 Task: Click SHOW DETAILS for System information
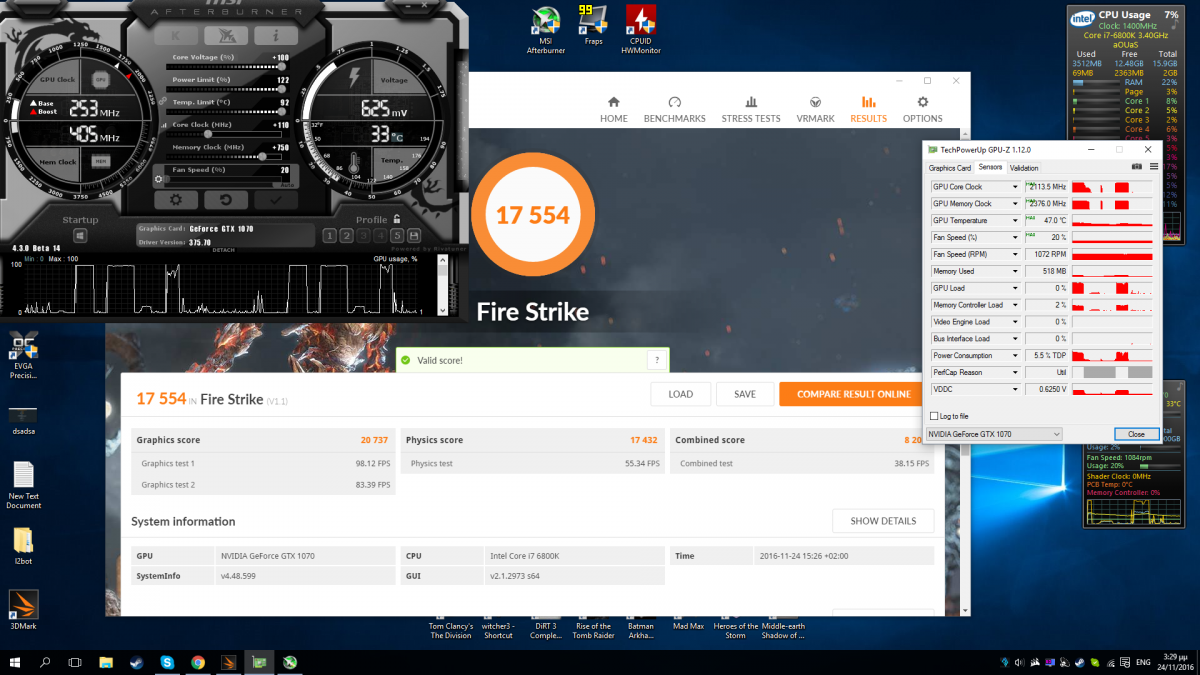[x=883, y=521]
